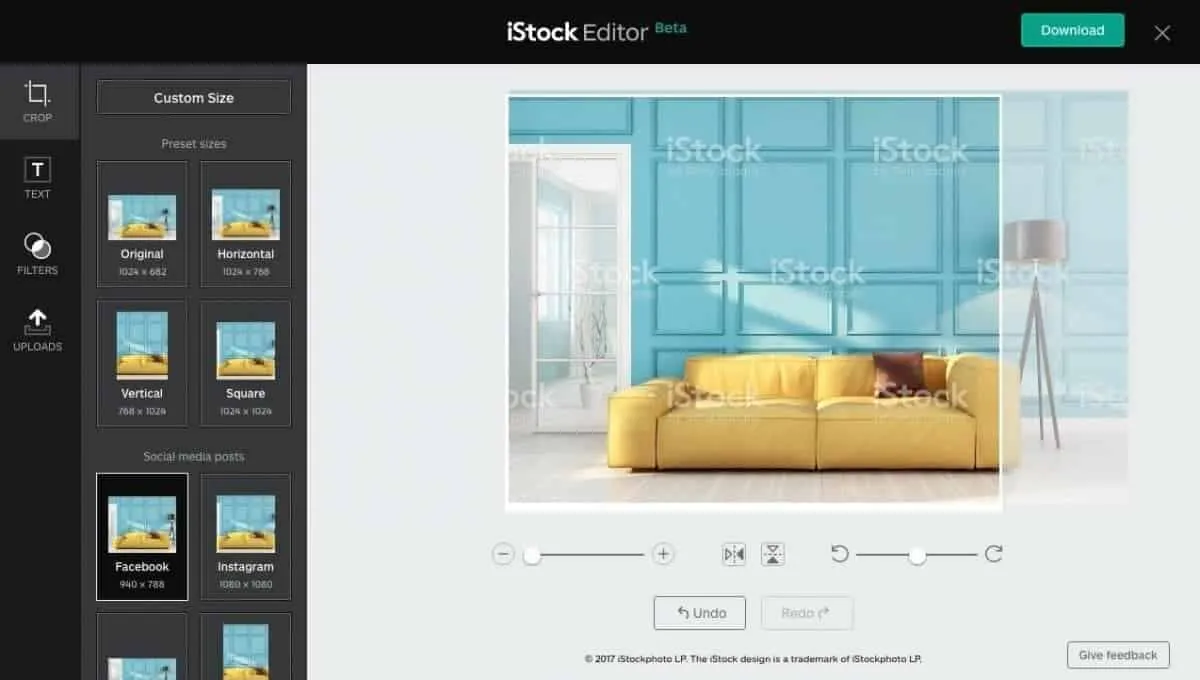Open the Text tool
Image resolution: width=1200 pixels, height=680 pixels.
(38, 179)
